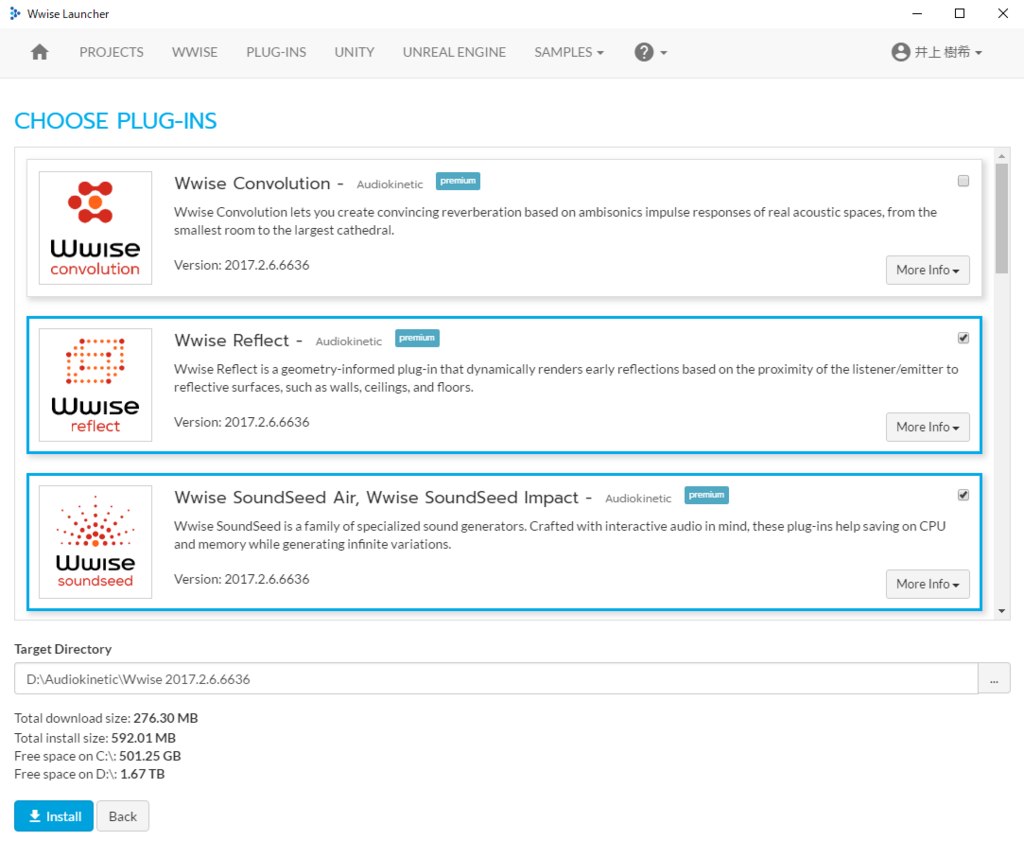This screenshot has width=1024, height=841.
Task: Click Audiokinetic label beside Wwise Reflect
Action: coord(349,341)
